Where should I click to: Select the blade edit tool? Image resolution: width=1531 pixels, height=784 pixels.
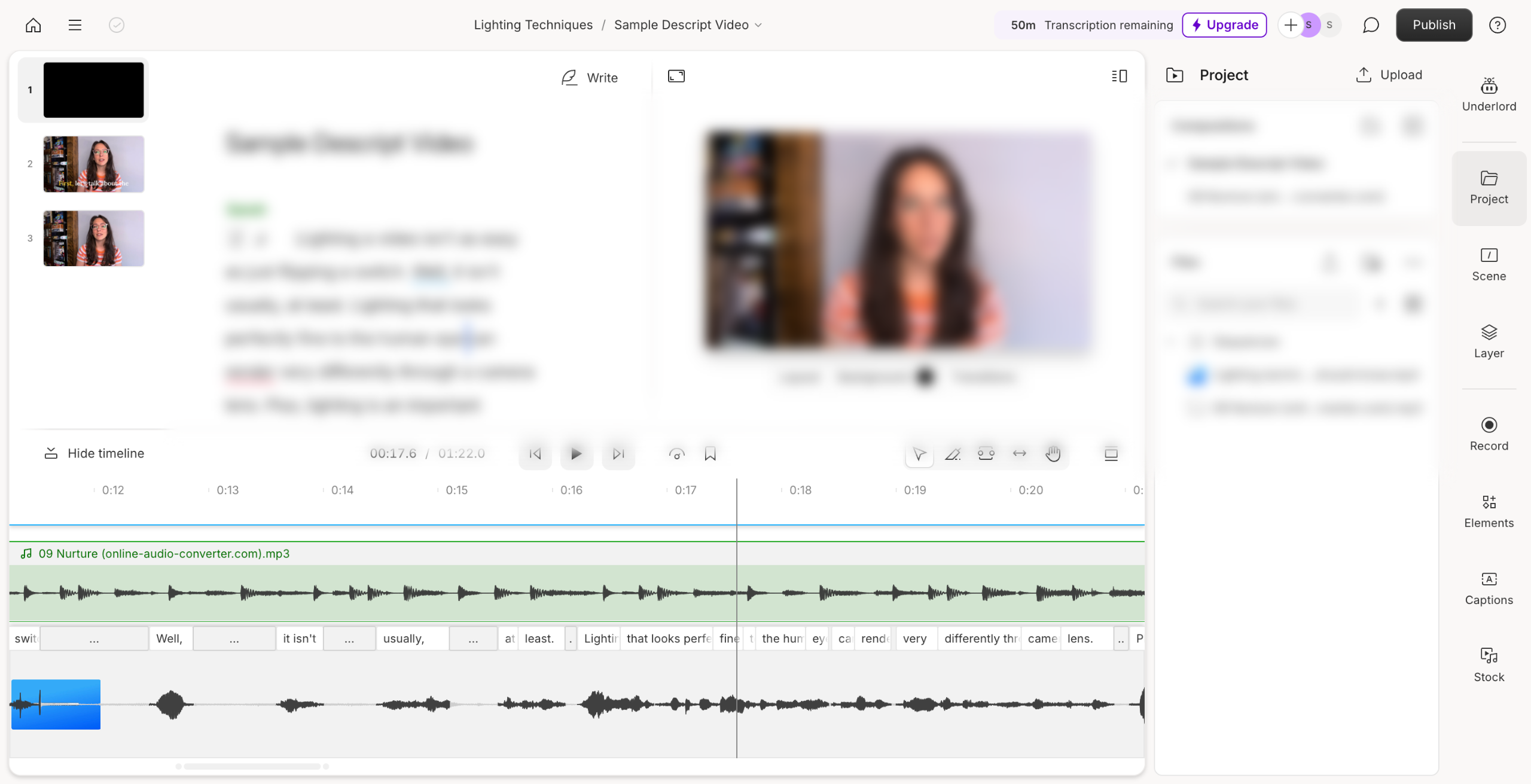tap(952, 454)
